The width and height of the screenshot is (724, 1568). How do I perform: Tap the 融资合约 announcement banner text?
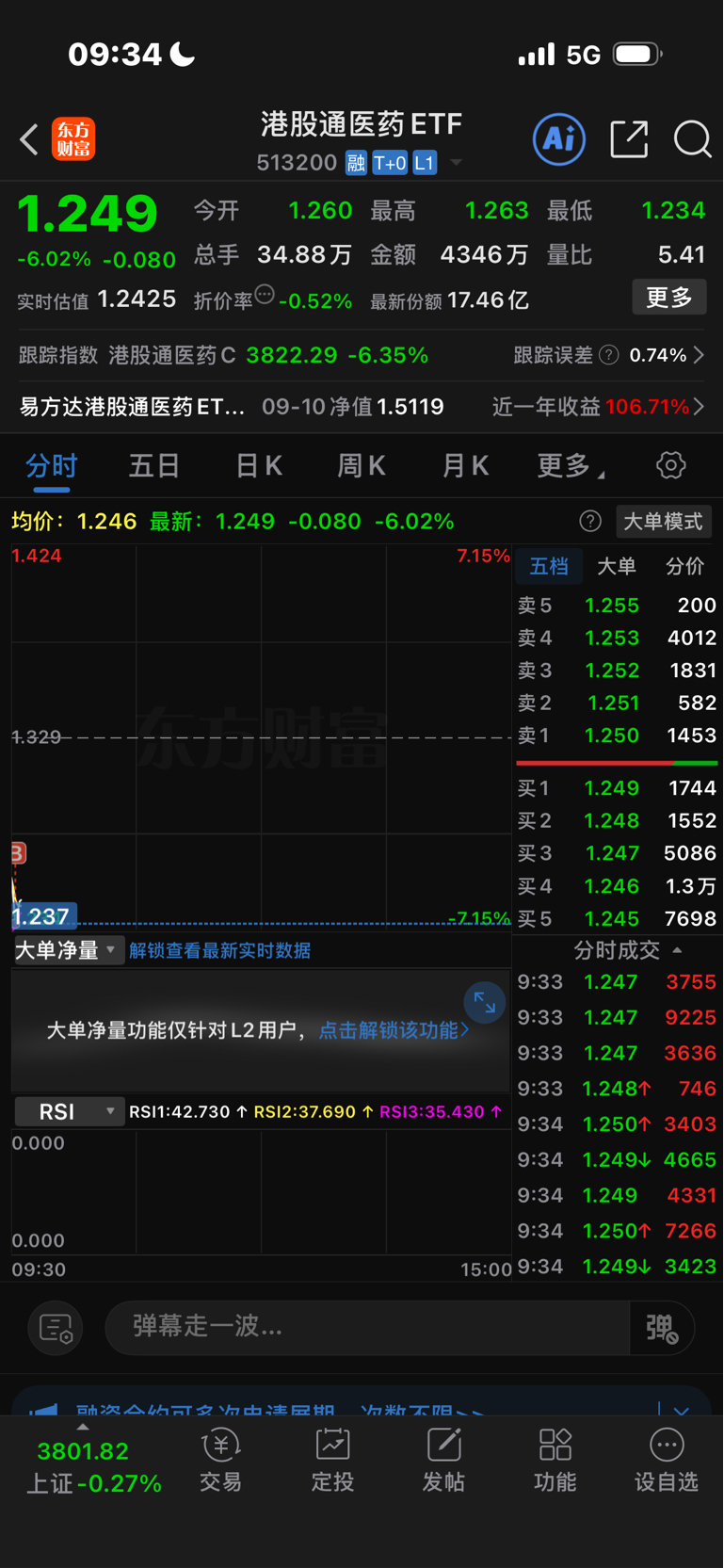point(281,1411)
